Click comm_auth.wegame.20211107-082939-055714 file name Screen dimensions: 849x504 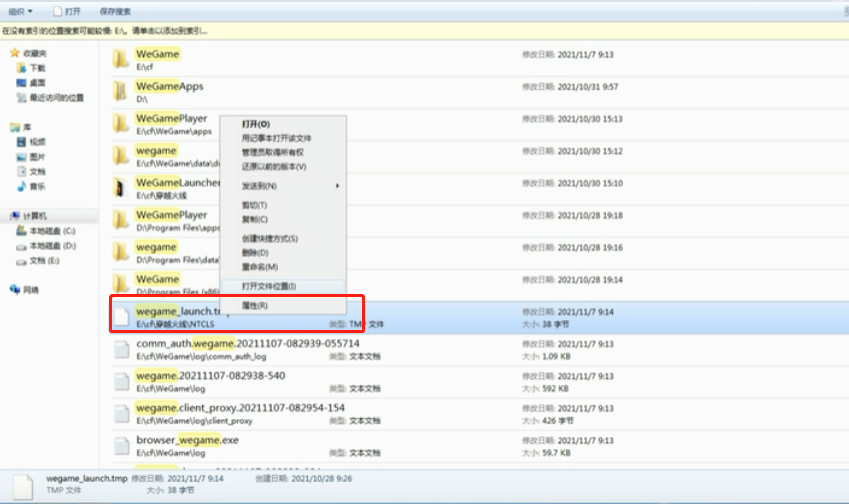[x=248, y=343]
